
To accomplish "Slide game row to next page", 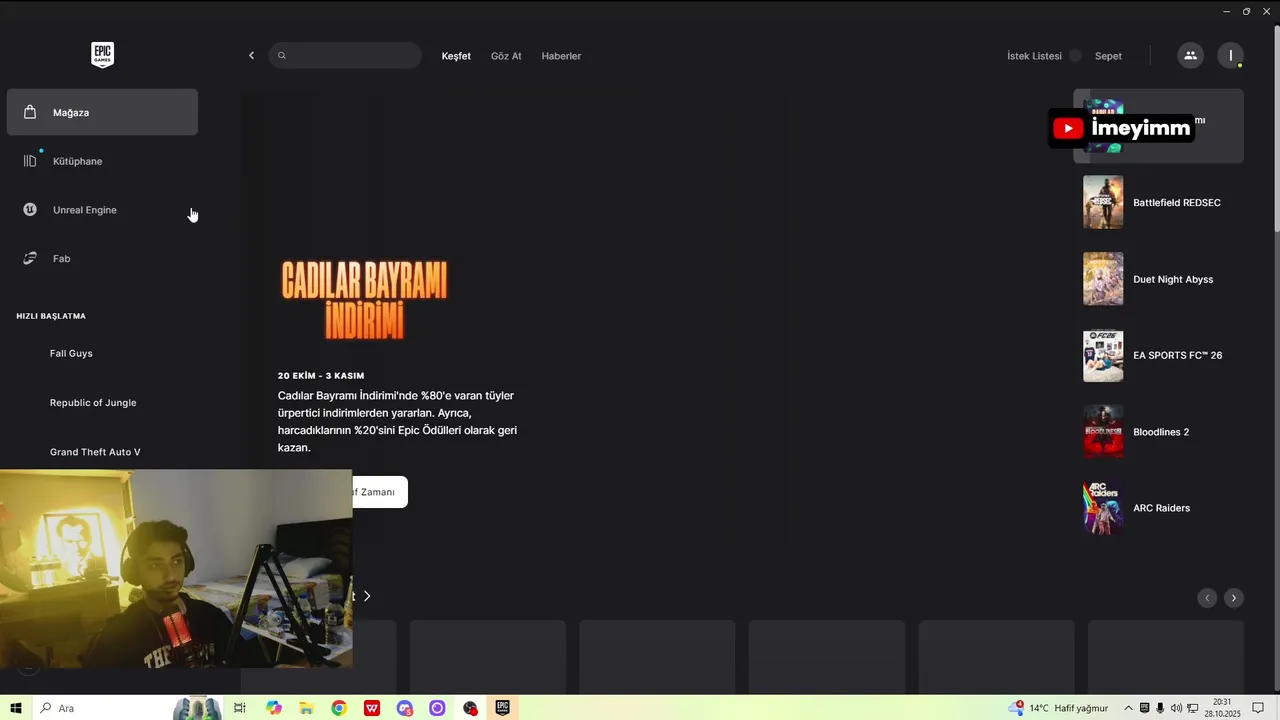I will point(1234,598).
